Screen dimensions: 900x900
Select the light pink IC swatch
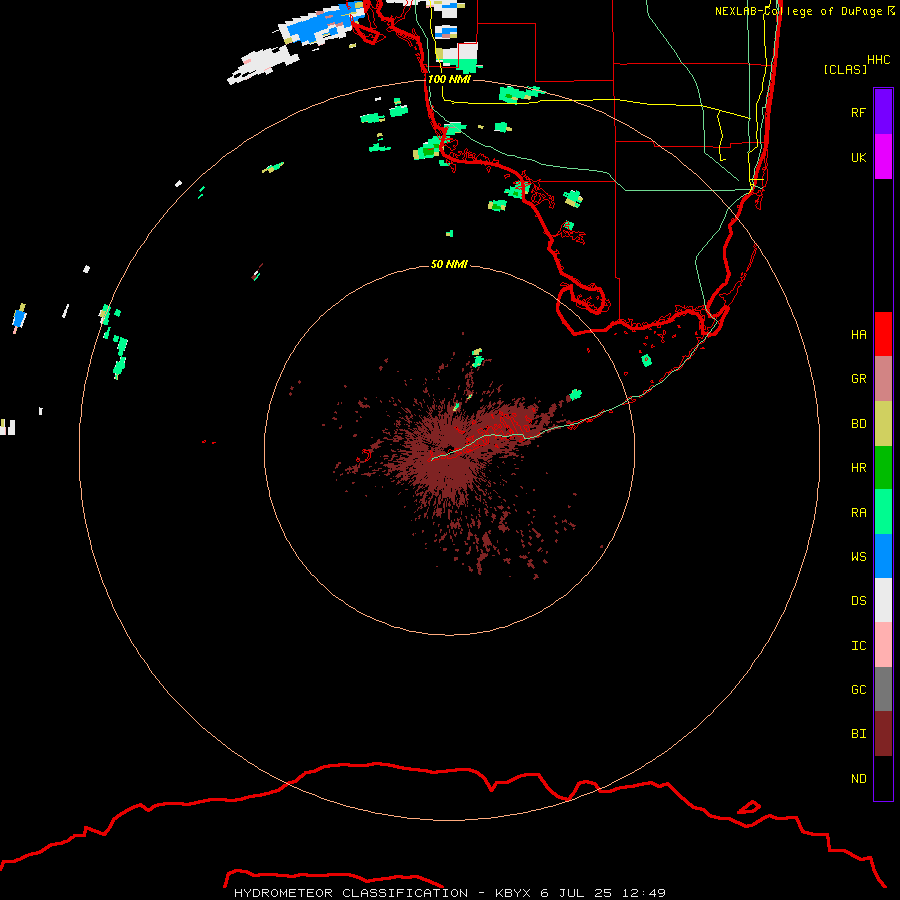tap(883, 645)
